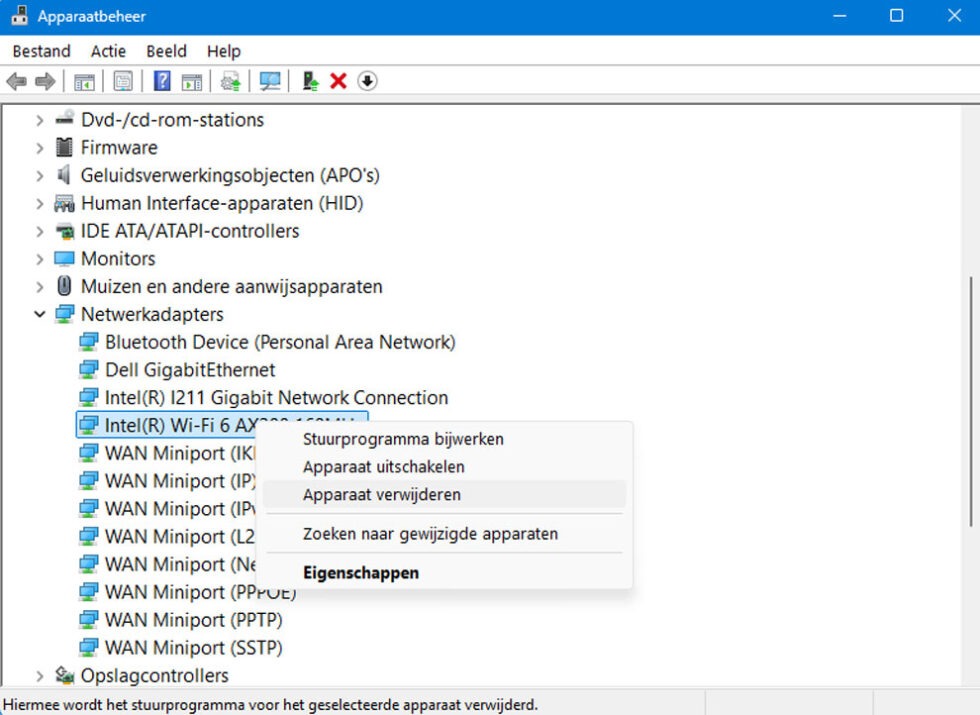Click the Show/Hide console tree toolbar icon

(x=84, y=81)
